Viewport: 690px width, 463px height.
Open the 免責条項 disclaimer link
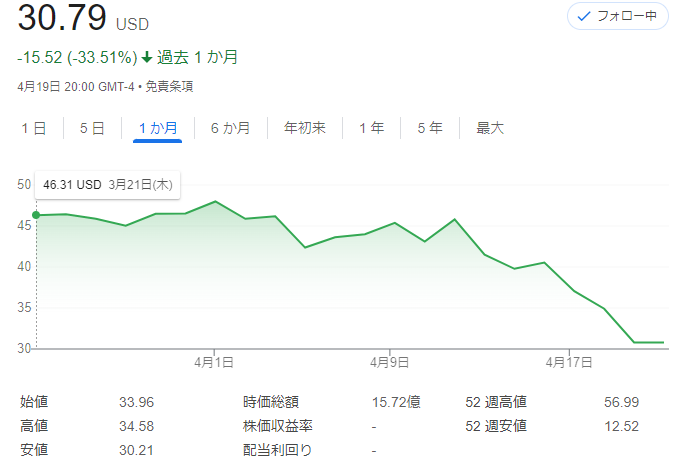coord(169,86)
